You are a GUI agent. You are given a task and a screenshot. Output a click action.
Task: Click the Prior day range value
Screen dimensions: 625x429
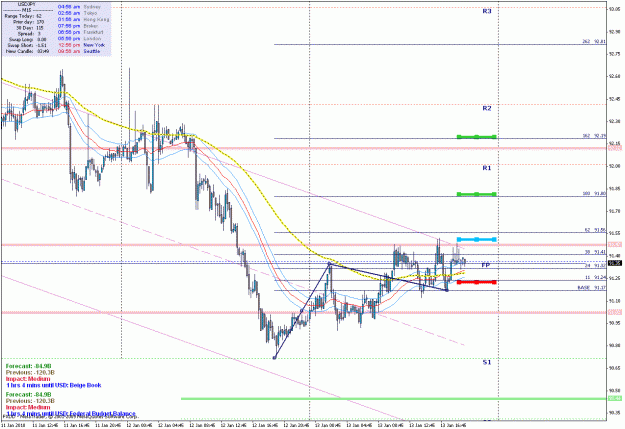(40, 22)
